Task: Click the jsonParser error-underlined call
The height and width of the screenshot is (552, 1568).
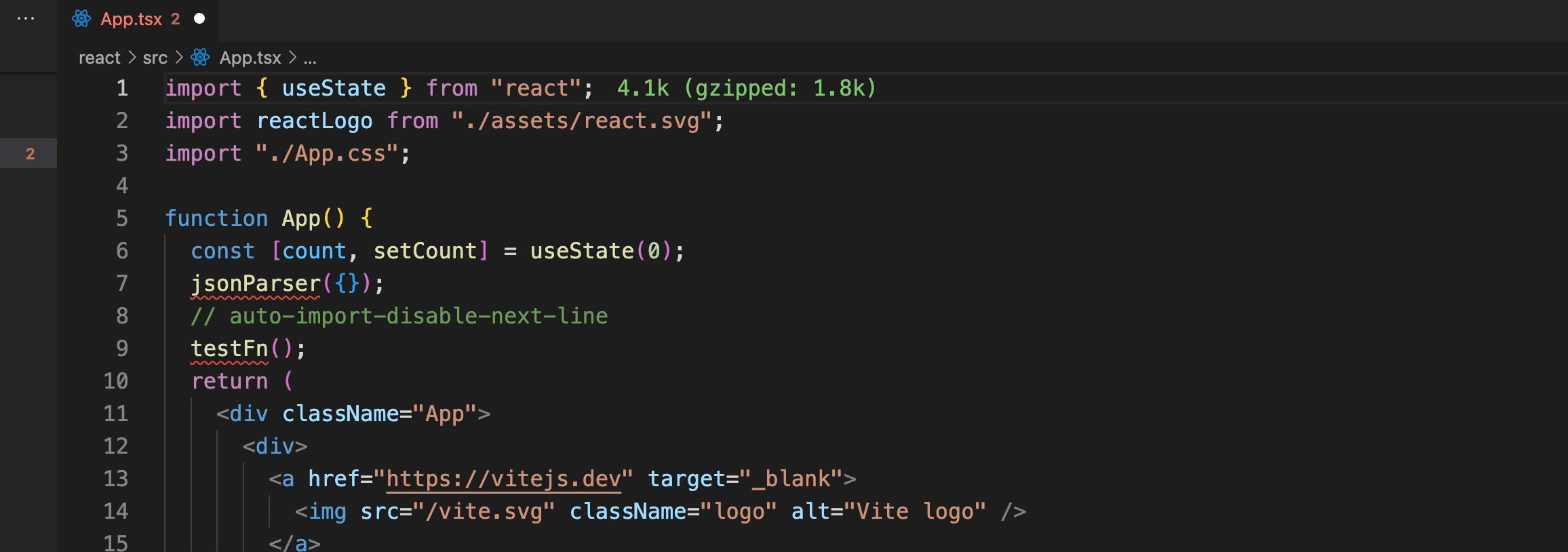Action: tap(255, 284)
